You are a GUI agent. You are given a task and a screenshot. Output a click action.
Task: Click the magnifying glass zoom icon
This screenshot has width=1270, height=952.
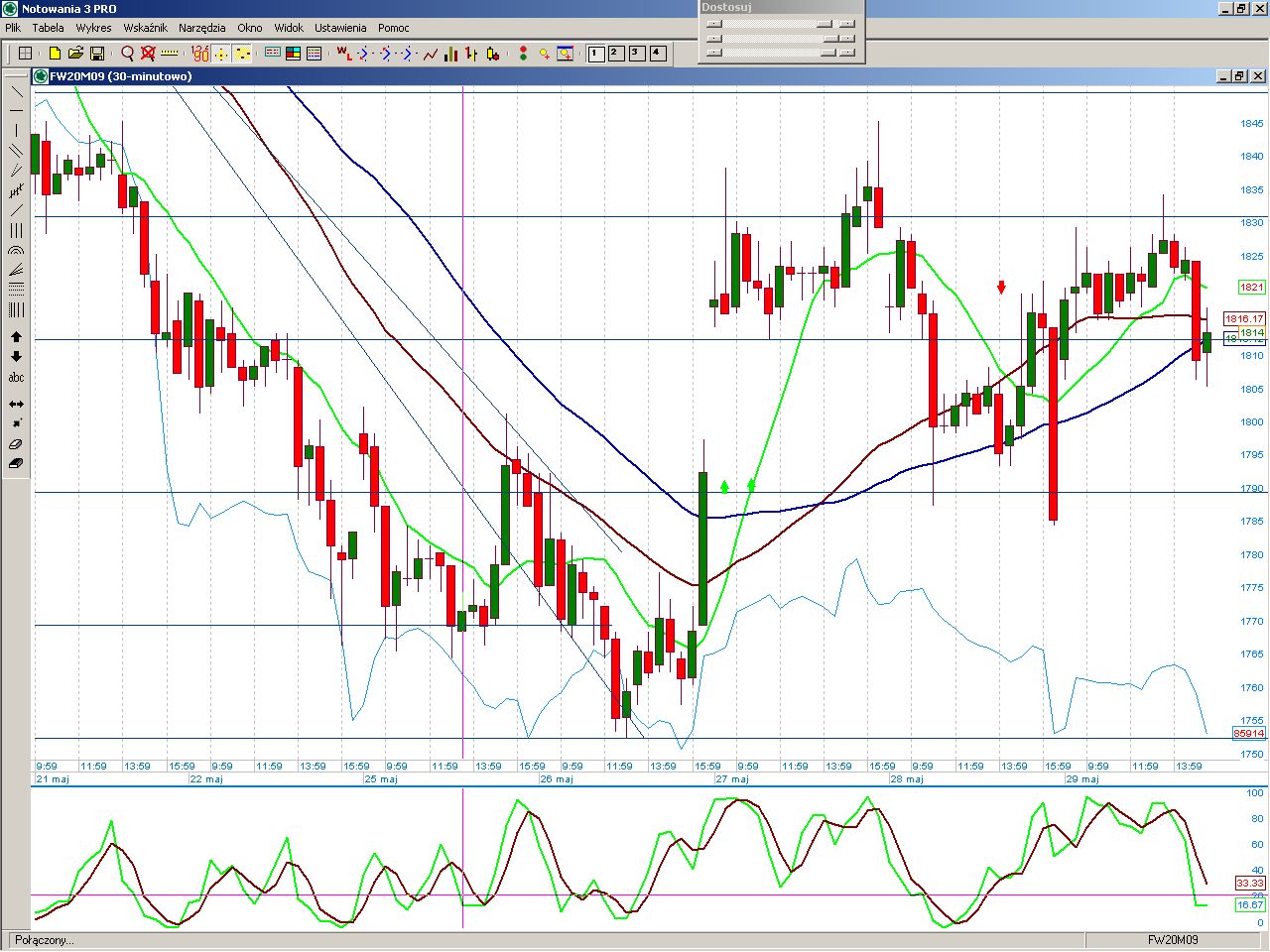[x=127, y=54]
